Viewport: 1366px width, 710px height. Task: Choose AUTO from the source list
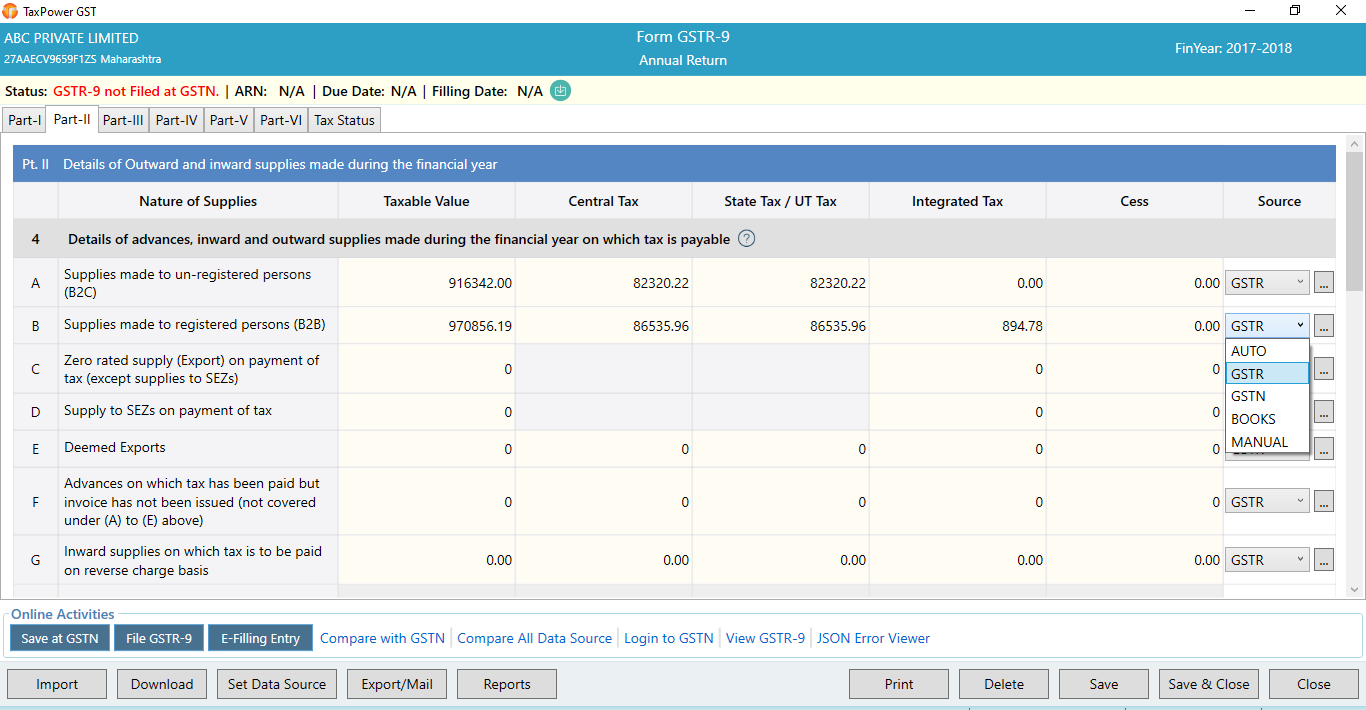pos(1267,351)
